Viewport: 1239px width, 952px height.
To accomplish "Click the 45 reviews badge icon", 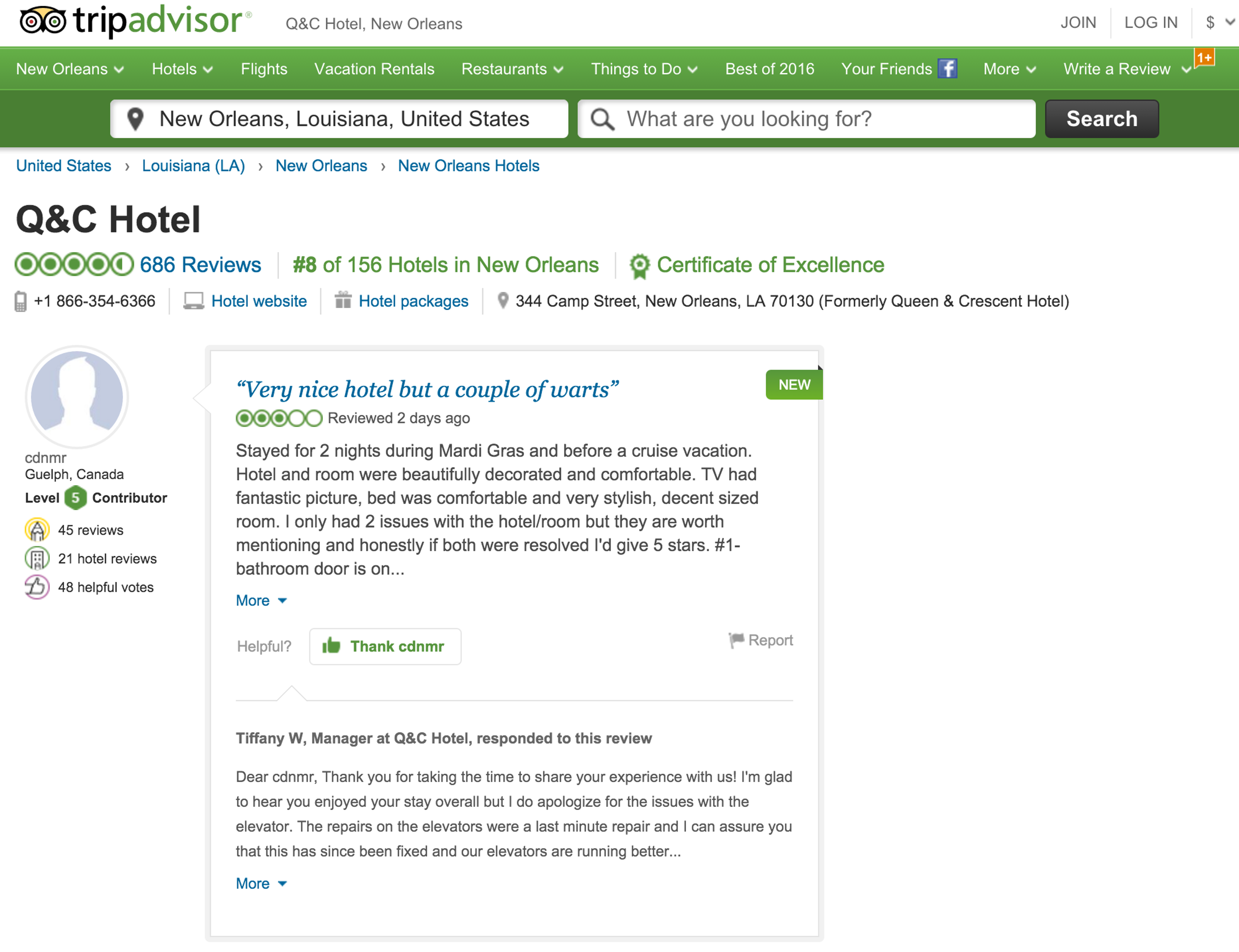I will click(37, 530).
